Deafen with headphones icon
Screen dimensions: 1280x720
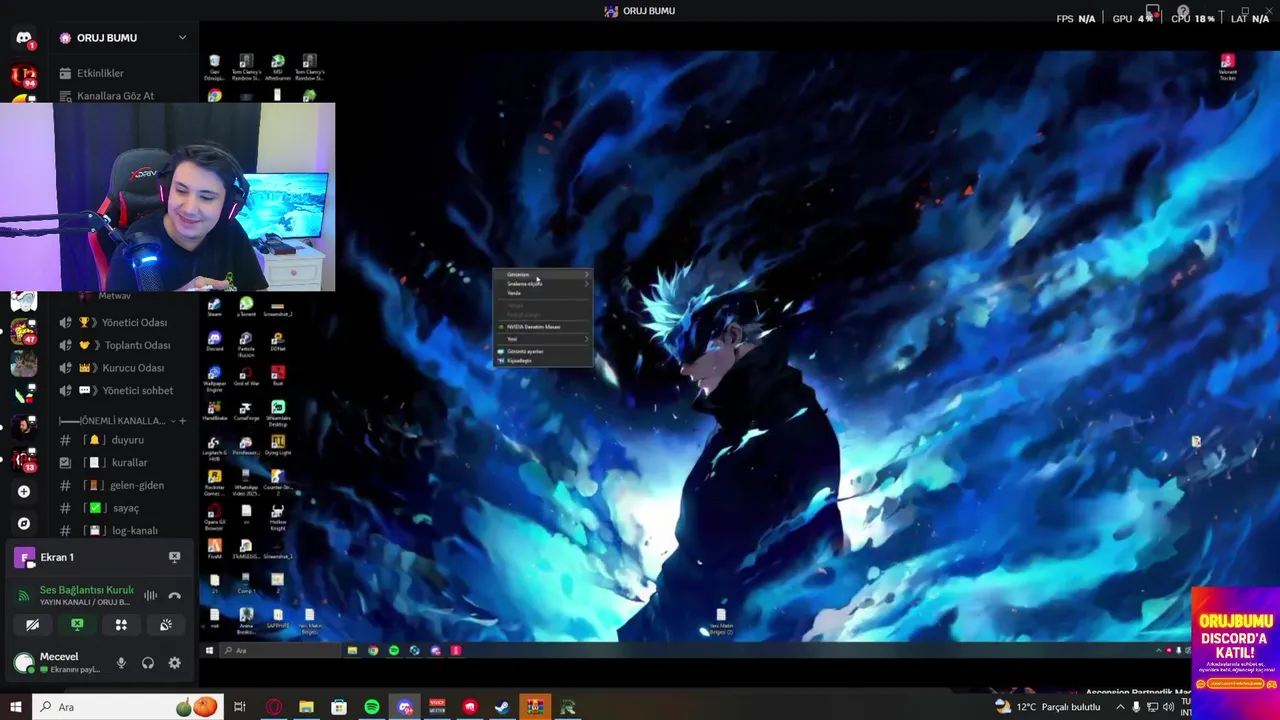coord(148,663)
